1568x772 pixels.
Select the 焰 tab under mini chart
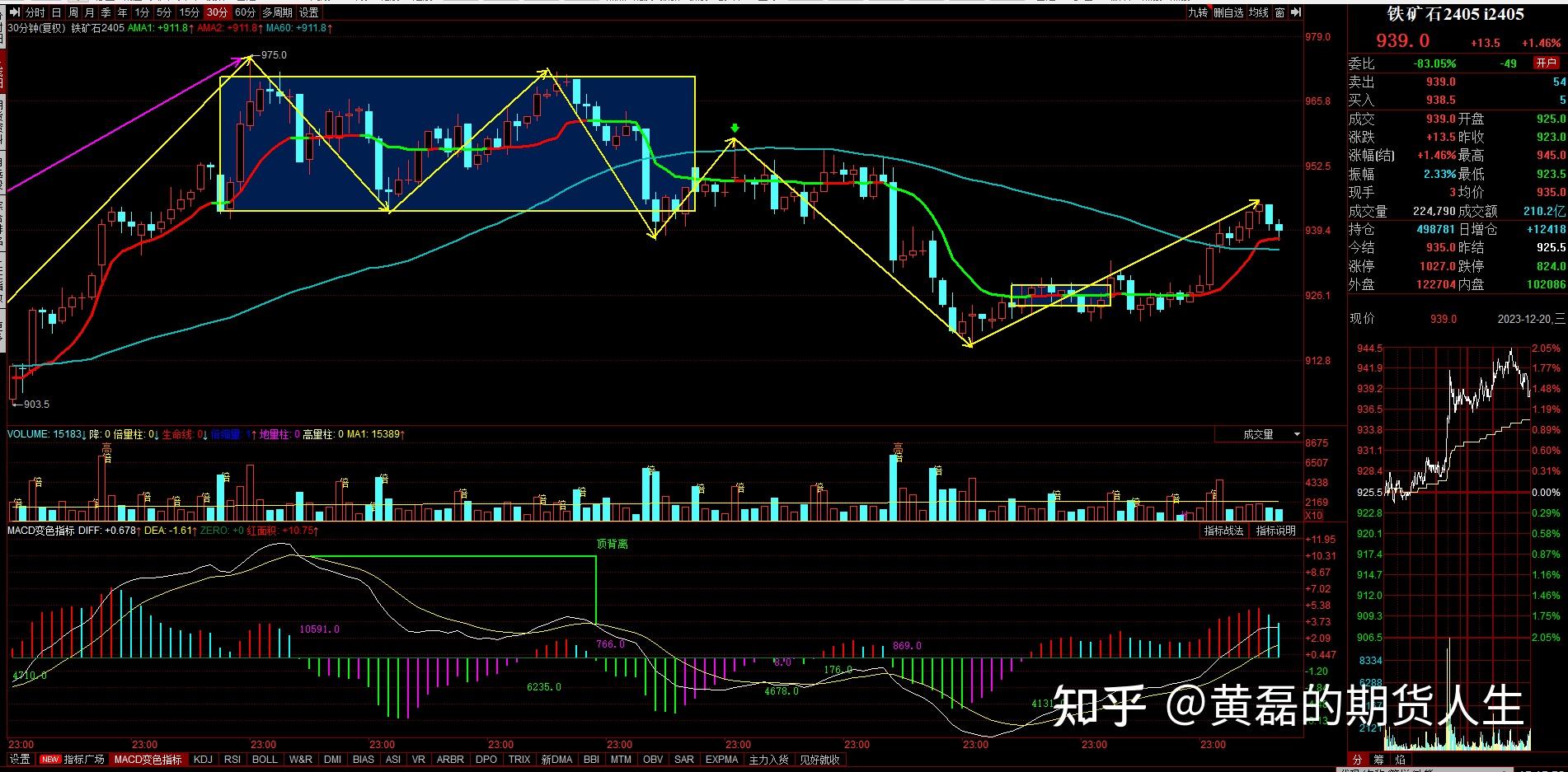point(1400,760)
